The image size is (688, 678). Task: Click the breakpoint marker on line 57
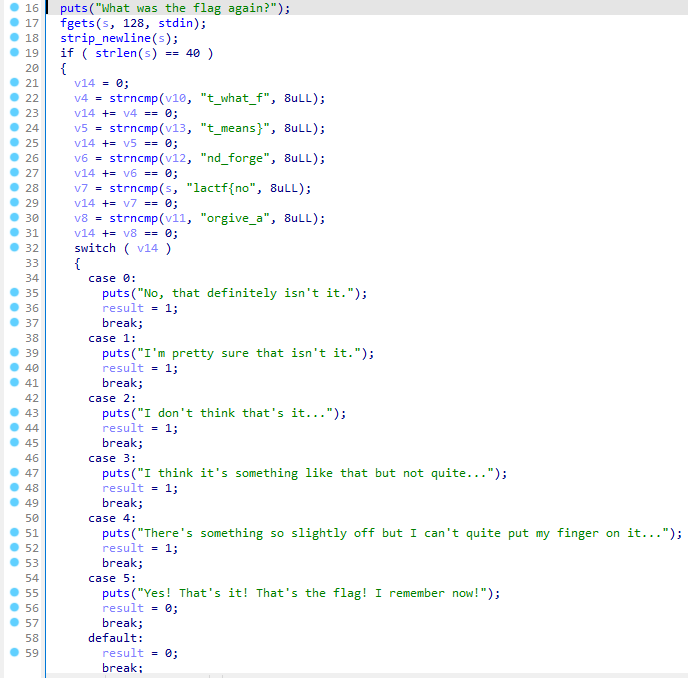[x=14, y=622]
